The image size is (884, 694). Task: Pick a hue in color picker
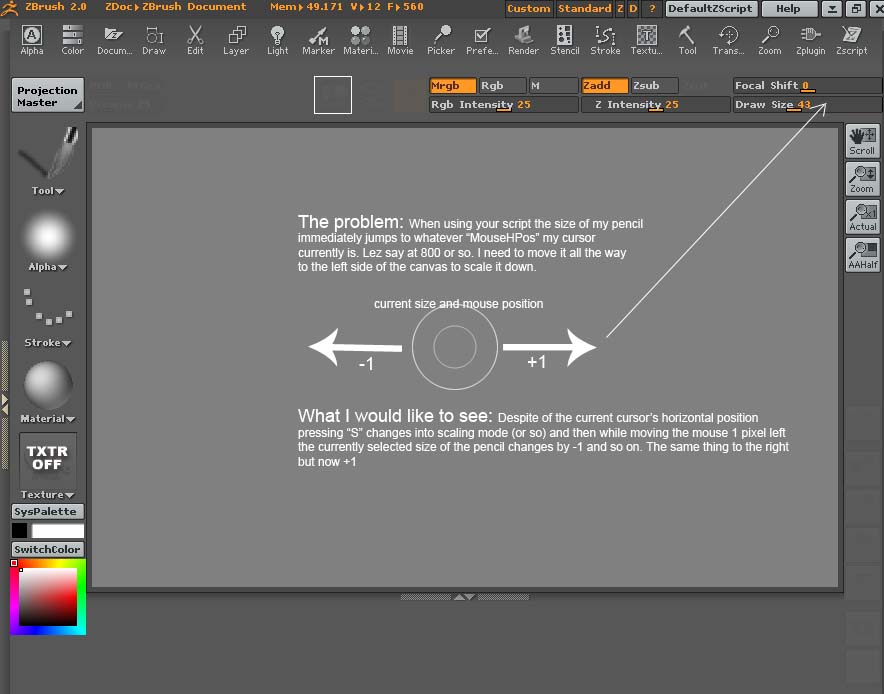[48, 629]
